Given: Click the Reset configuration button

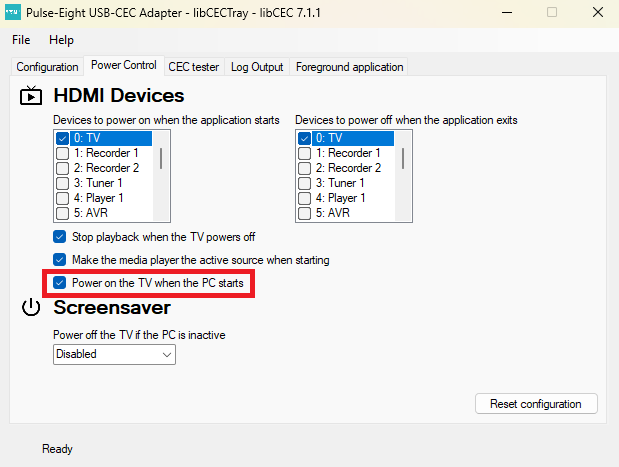Looking at the screenshot, I should (x=536, y=404).
